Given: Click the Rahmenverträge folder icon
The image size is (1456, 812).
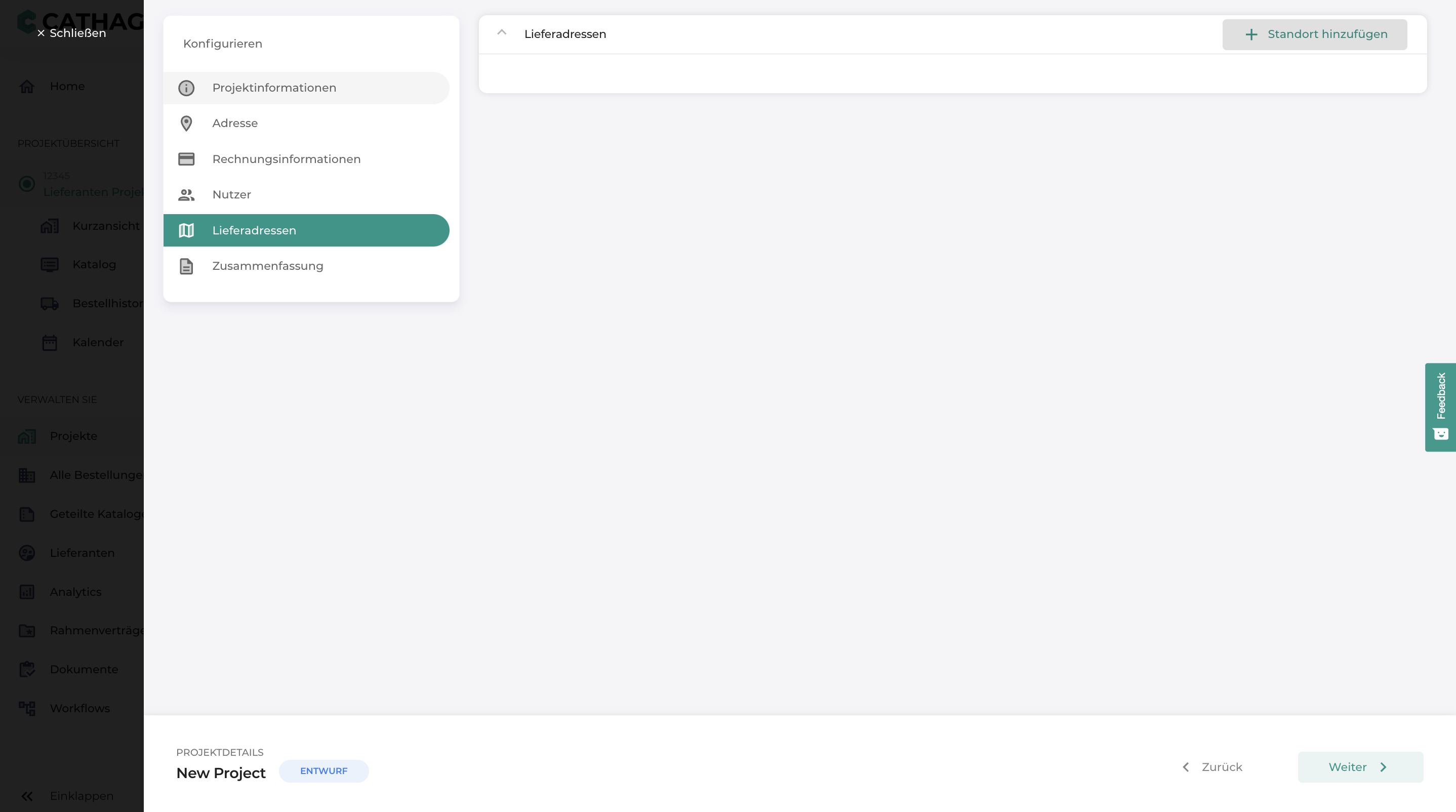Looking at the screenshot, I should [x=27, y=631].
